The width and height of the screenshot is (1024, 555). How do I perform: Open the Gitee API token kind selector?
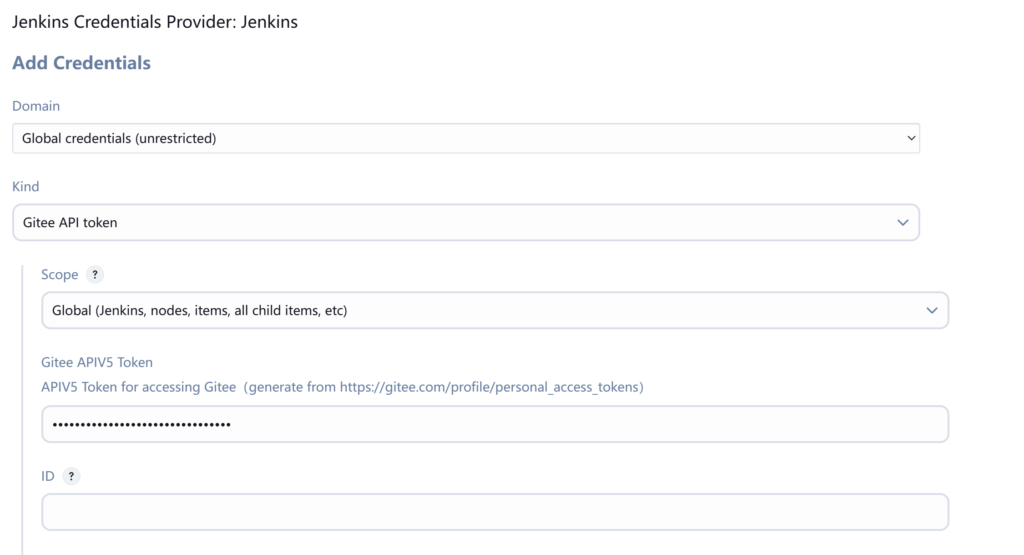coord(465,222)
